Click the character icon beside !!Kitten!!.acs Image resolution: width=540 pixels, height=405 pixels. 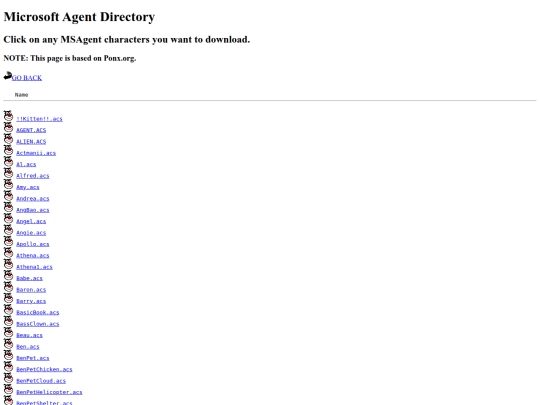click(8, 116)
